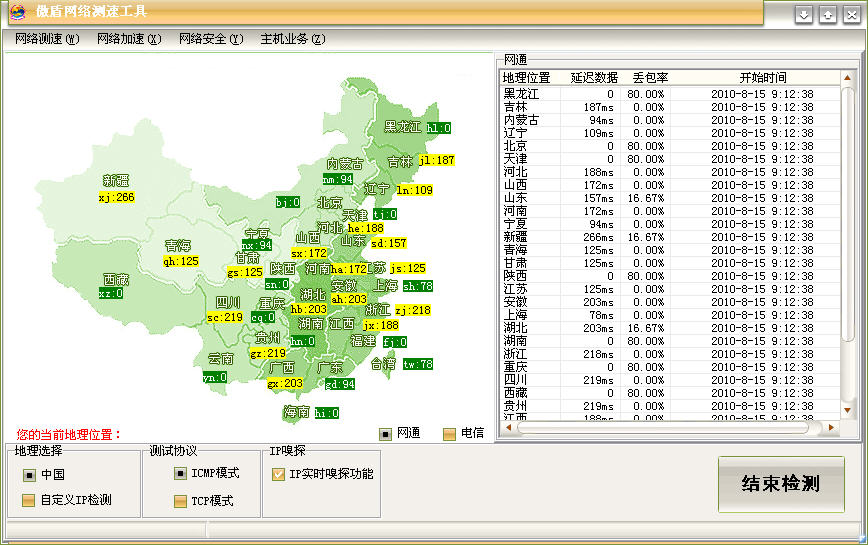Image resolution: width=868 pixels, height=545 pixels.
Task: Click the Xinjiang xj:266 marker on map
Action: pos(116,198)
